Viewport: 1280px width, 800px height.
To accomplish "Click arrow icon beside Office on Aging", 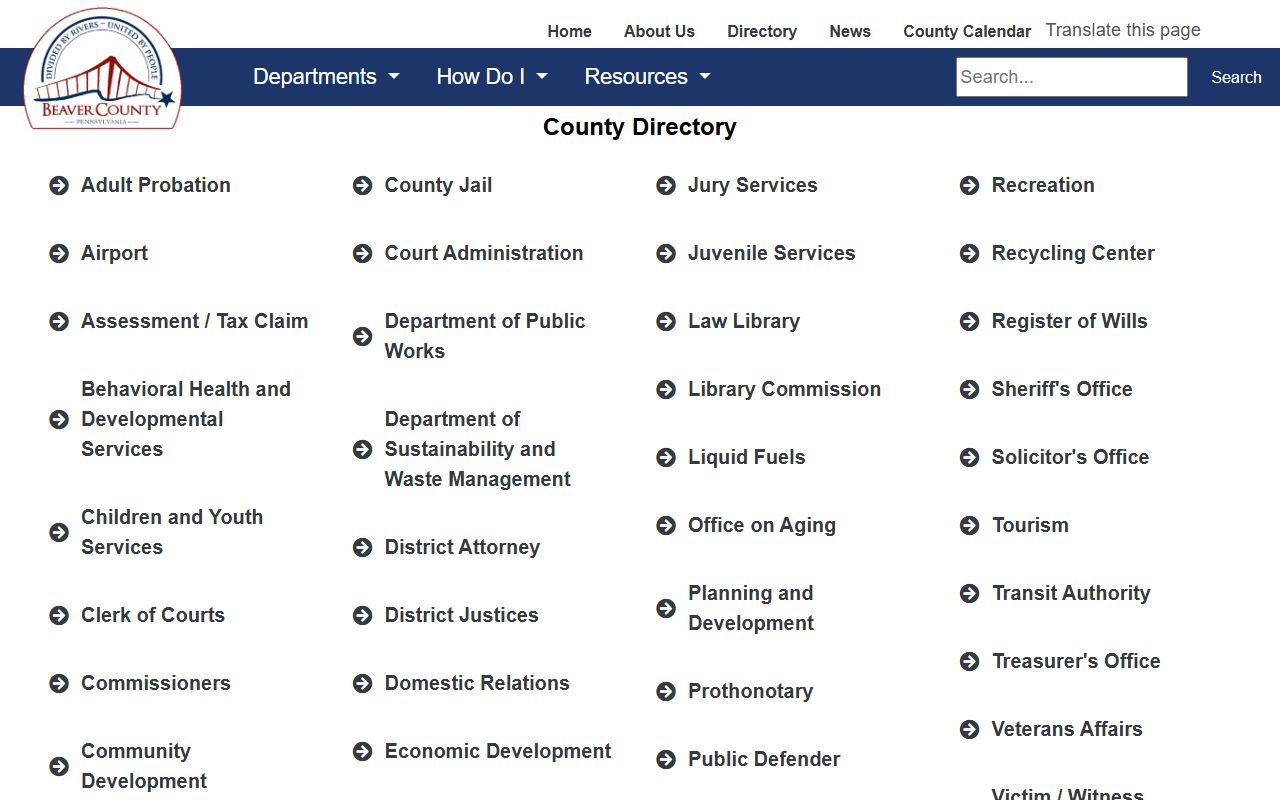I will [666, 525].
